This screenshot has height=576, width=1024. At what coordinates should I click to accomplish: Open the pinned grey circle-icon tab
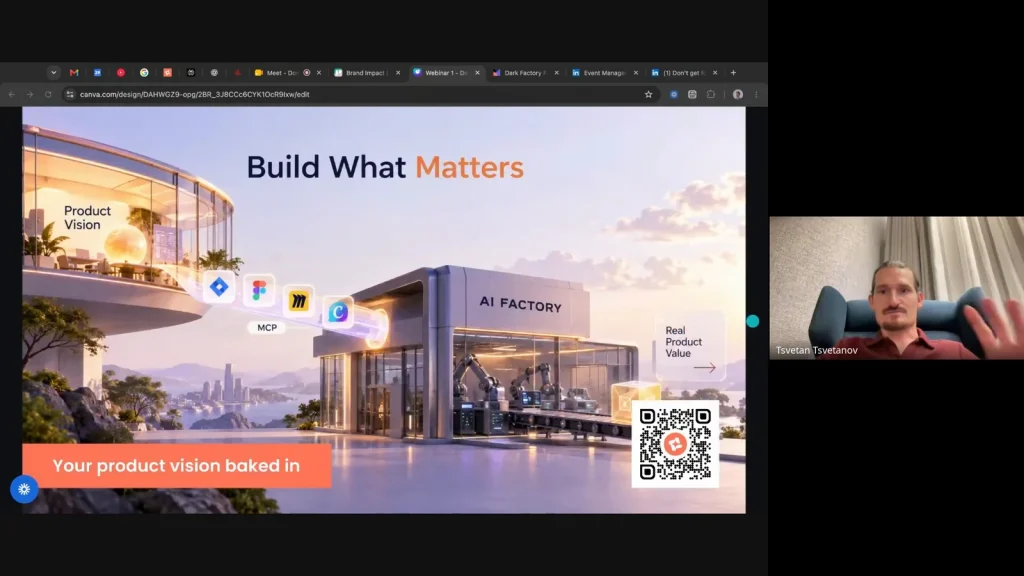[214, 72]
